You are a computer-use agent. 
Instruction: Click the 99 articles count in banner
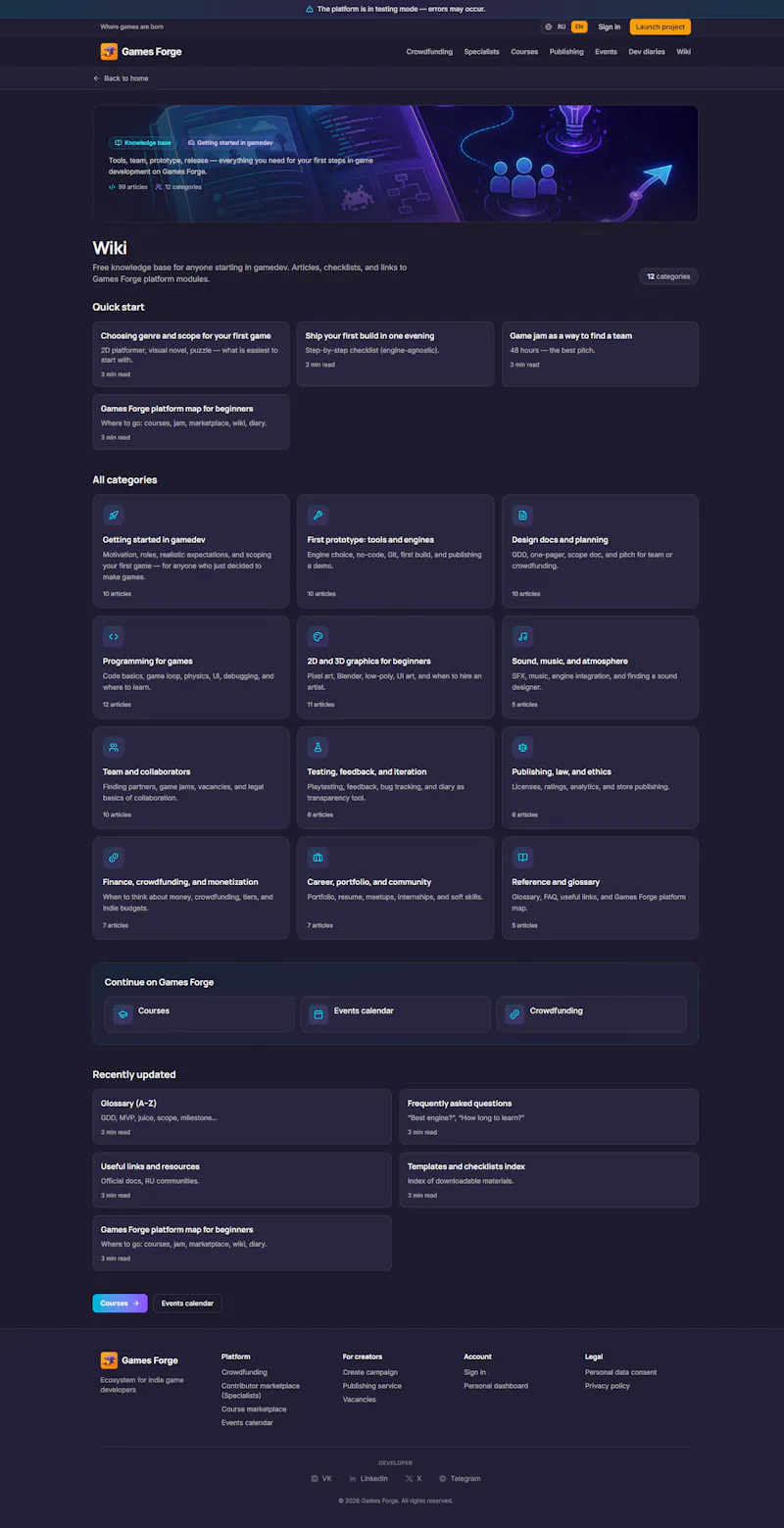click(128, 186)
